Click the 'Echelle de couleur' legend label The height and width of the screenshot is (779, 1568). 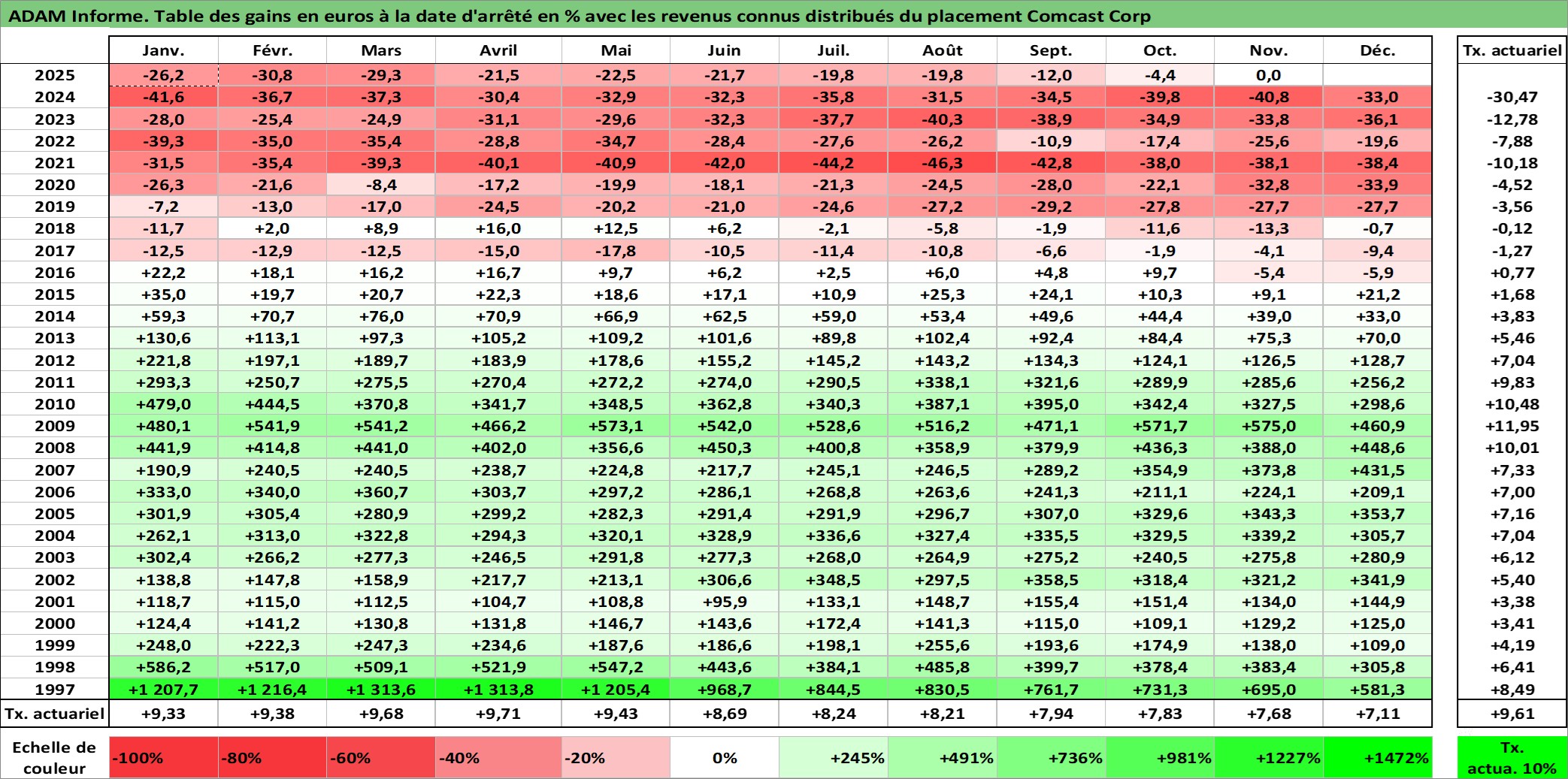coord(54,757)
